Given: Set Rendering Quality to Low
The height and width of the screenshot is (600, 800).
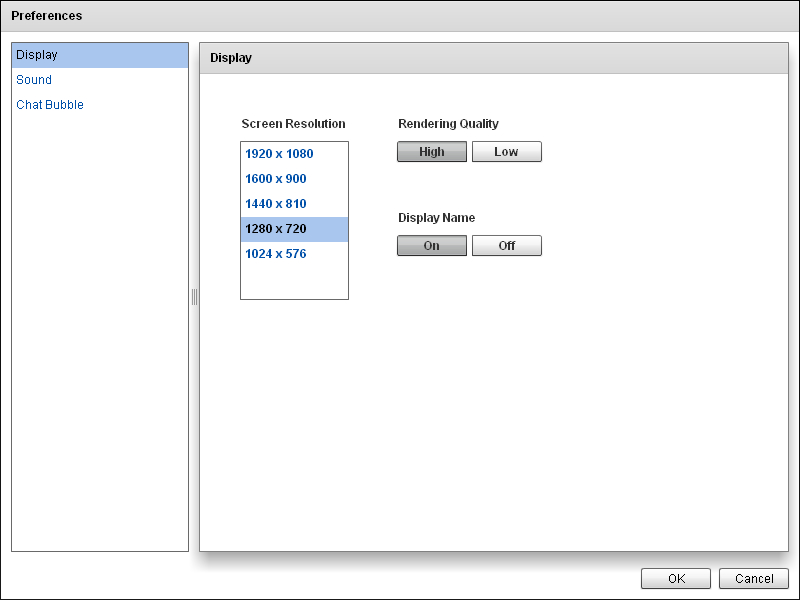Looking at the screenshot, I should pos(507,152).
